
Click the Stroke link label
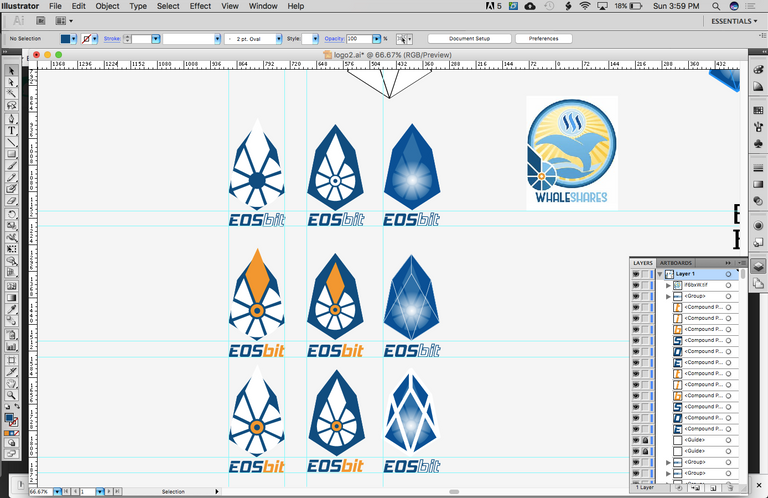coord(112,39)
